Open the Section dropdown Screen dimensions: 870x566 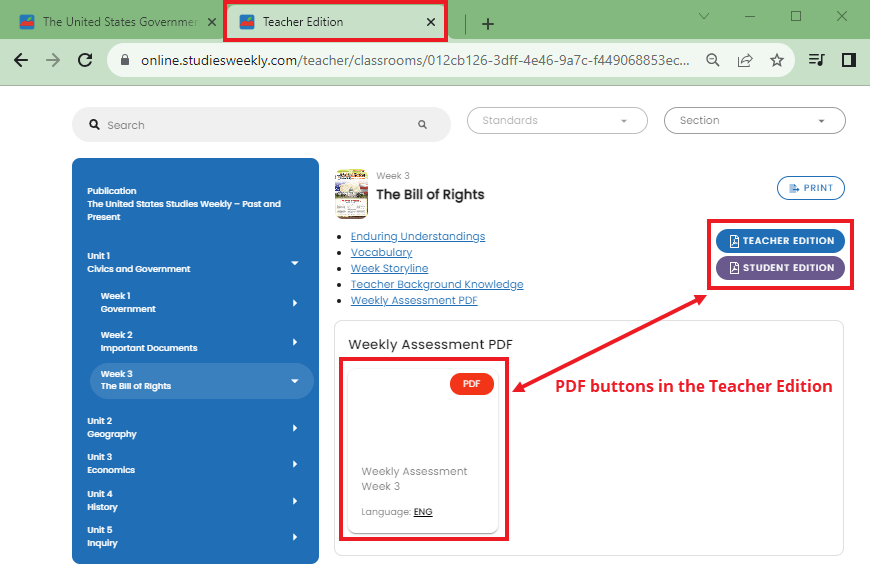(755, 120)
